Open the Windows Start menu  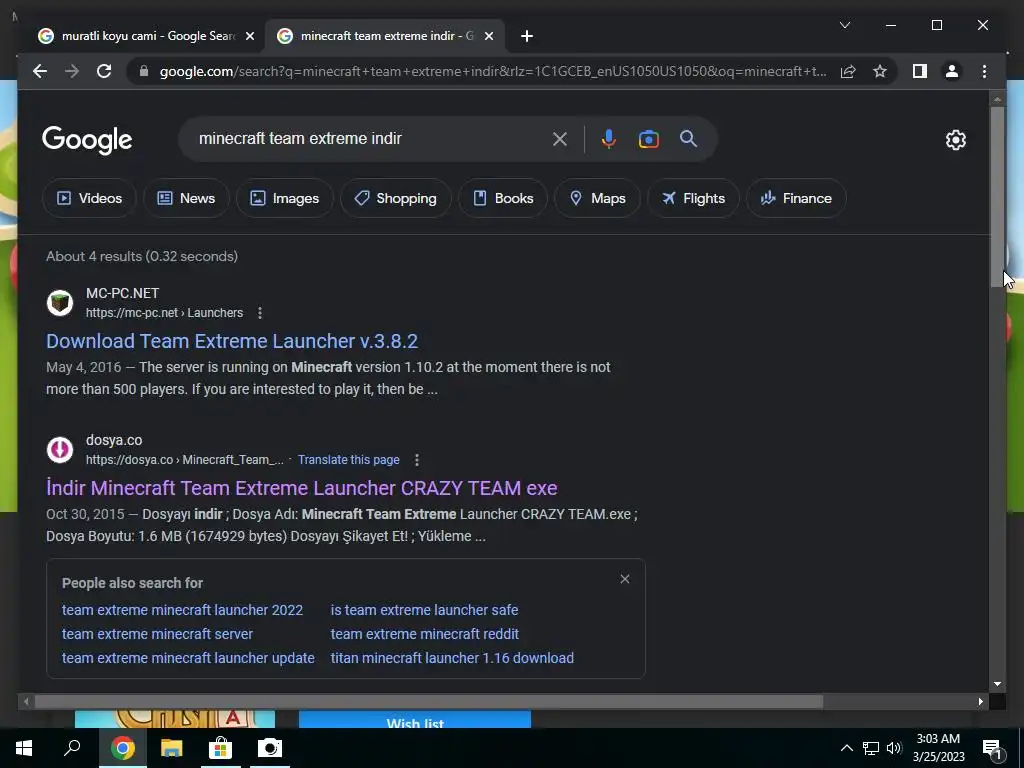(x=24, y=748)
